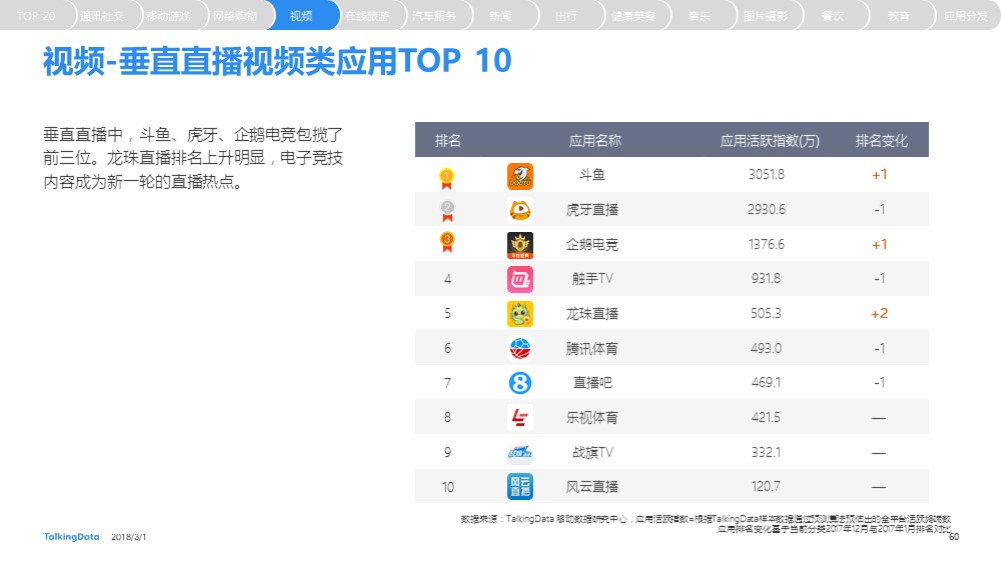Switch to the 教育 tab
Image resolution: width=1001 pixels, height=563 pixels.
pyautogui.click(x=899, y=15)
